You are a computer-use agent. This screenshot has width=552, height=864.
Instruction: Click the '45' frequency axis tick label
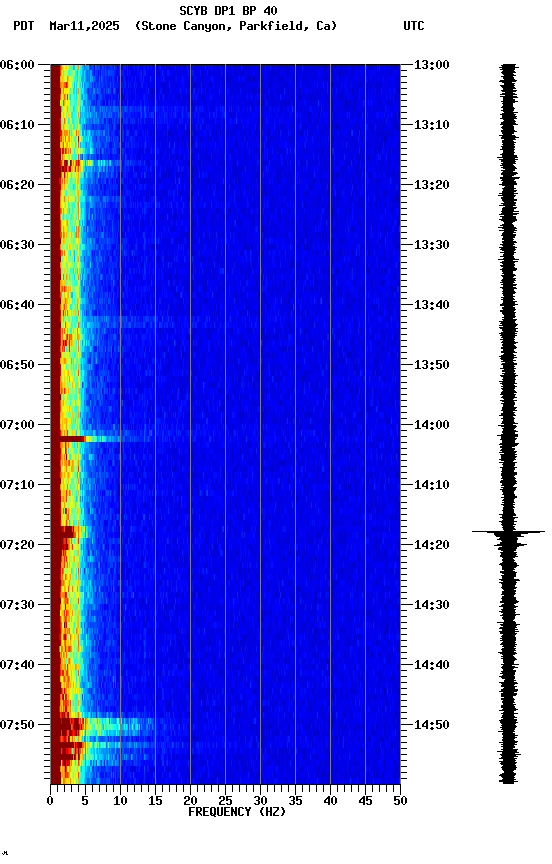pos(365,801)
